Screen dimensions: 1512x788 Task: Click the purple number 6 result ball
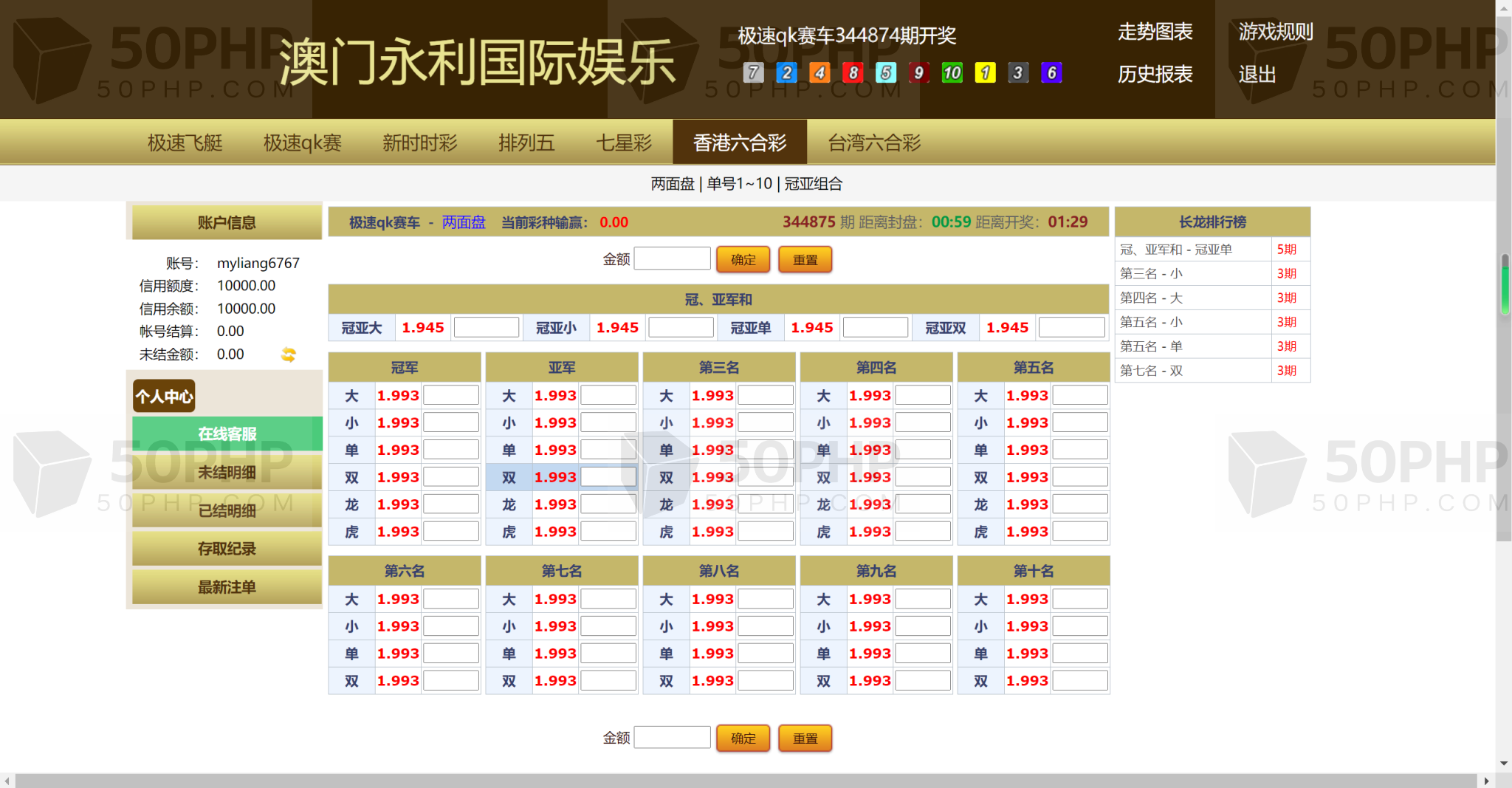coord(1051,72)
